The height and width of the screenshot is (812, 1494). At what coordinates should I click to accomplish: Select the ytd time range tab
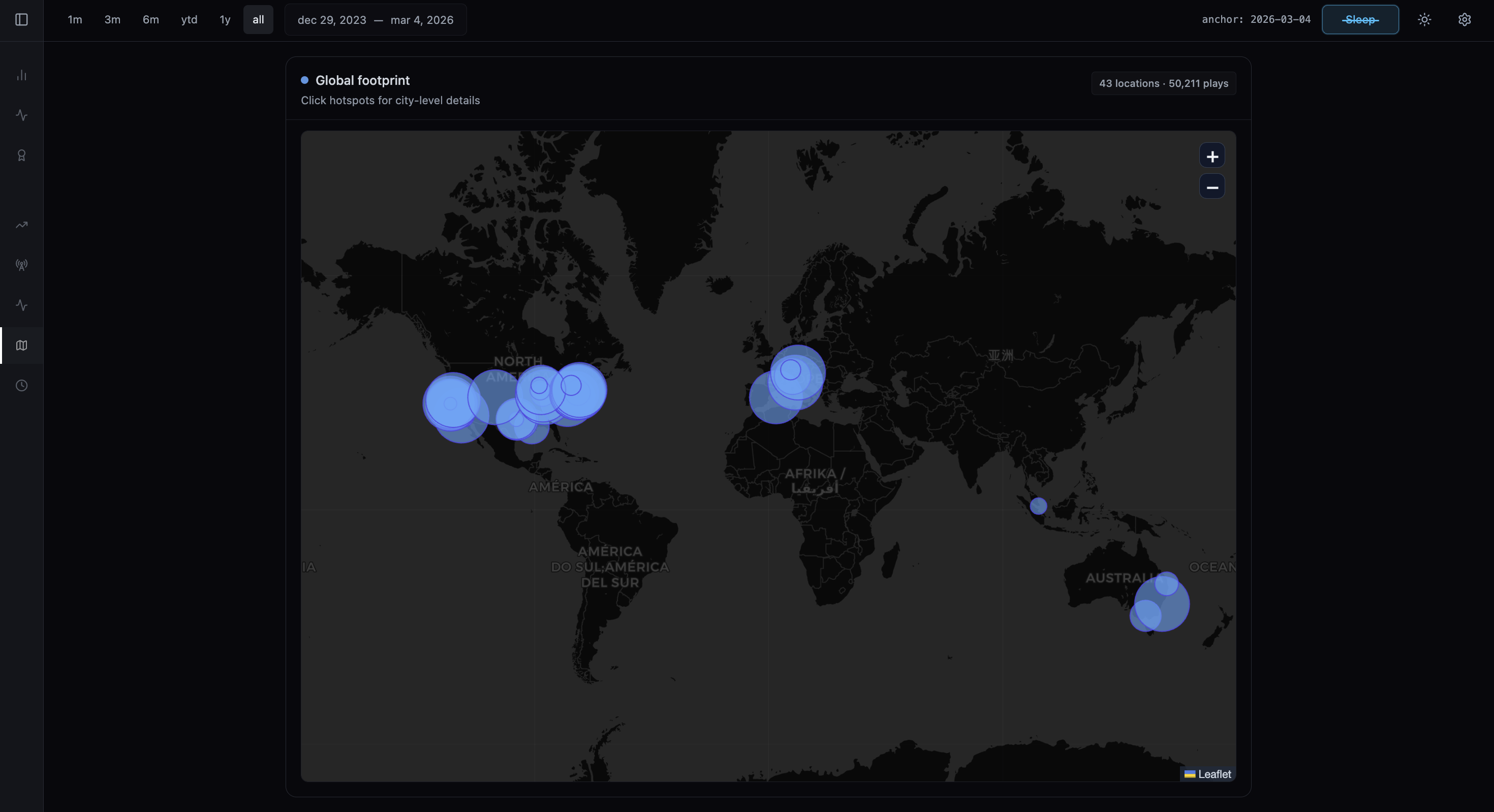point(190,19)
